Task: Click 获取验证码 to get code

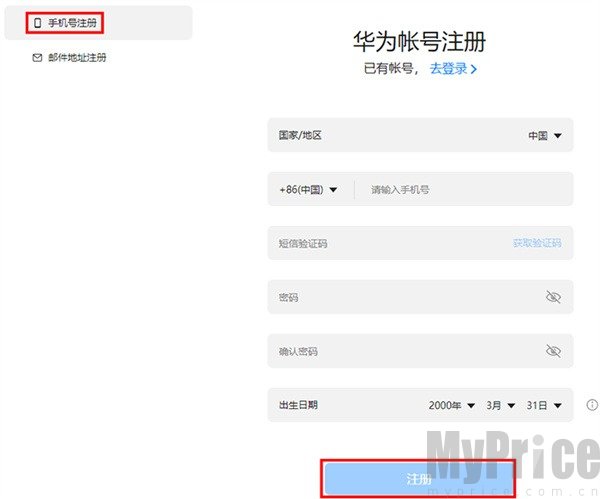Action: [x=537, y=243]
